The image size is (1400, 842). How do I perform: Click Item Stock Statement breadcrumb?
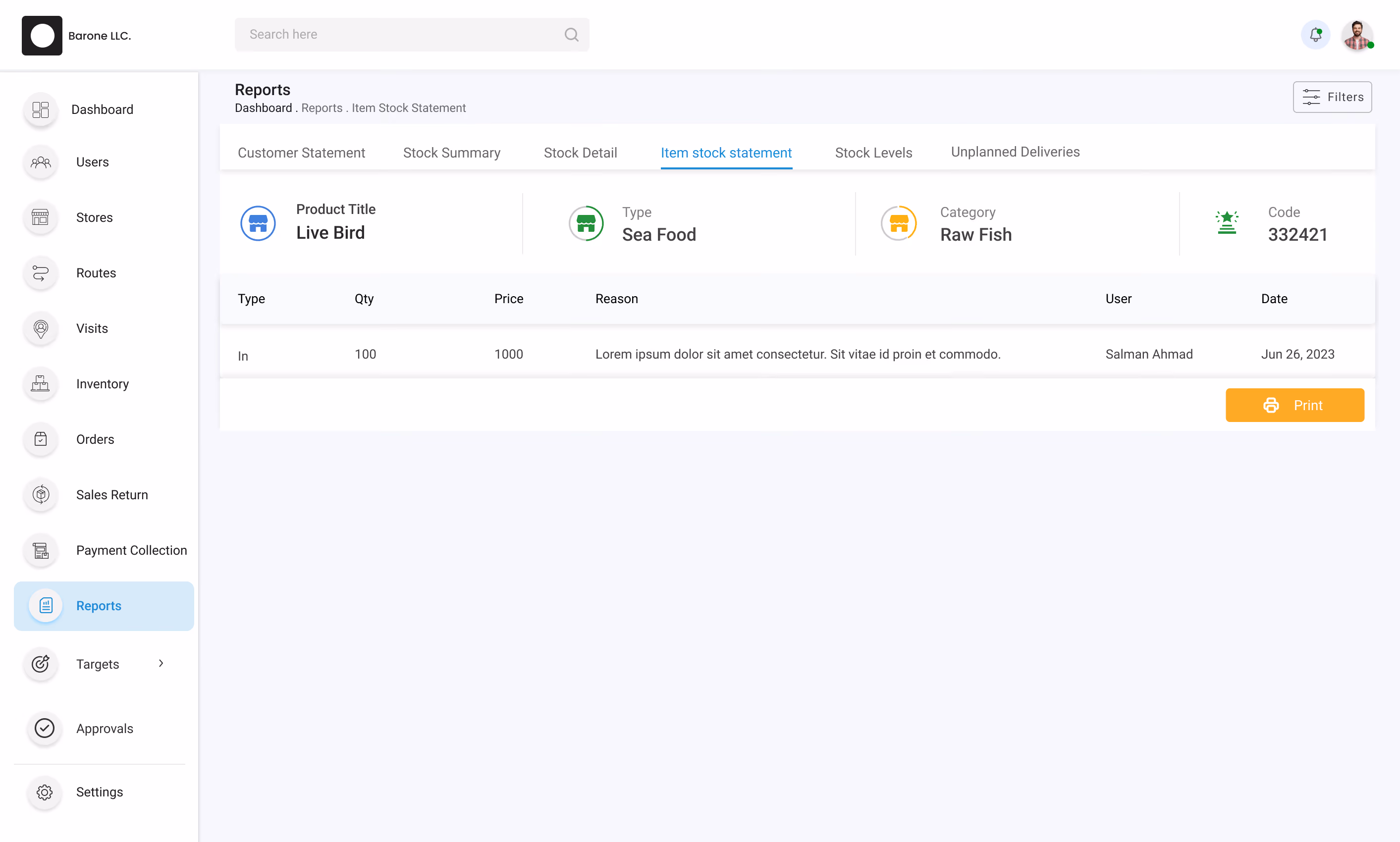[x=409, y=108]
